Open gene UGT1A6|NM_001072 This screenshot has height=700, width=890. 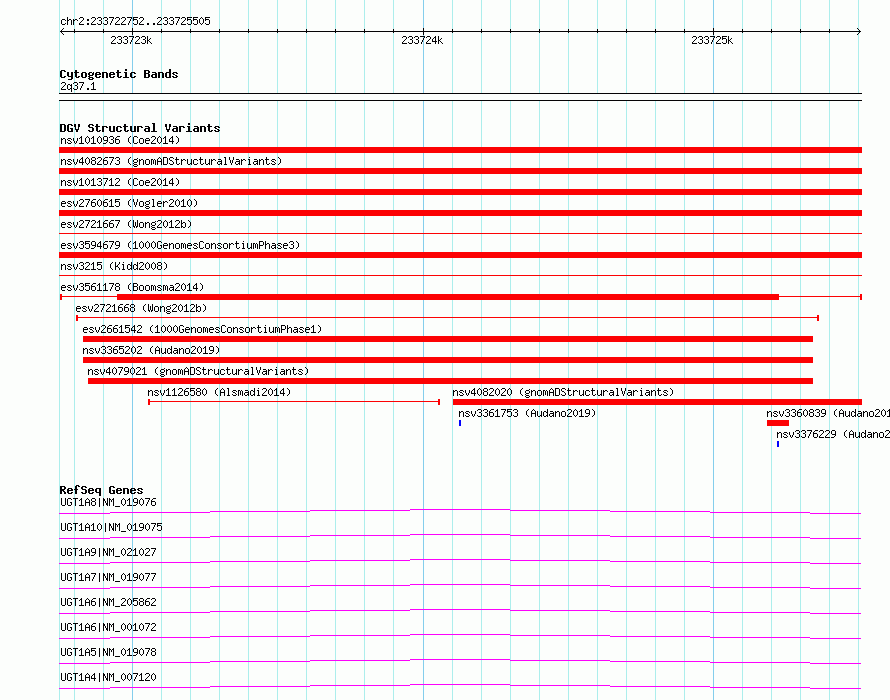(x=108, y=627)
